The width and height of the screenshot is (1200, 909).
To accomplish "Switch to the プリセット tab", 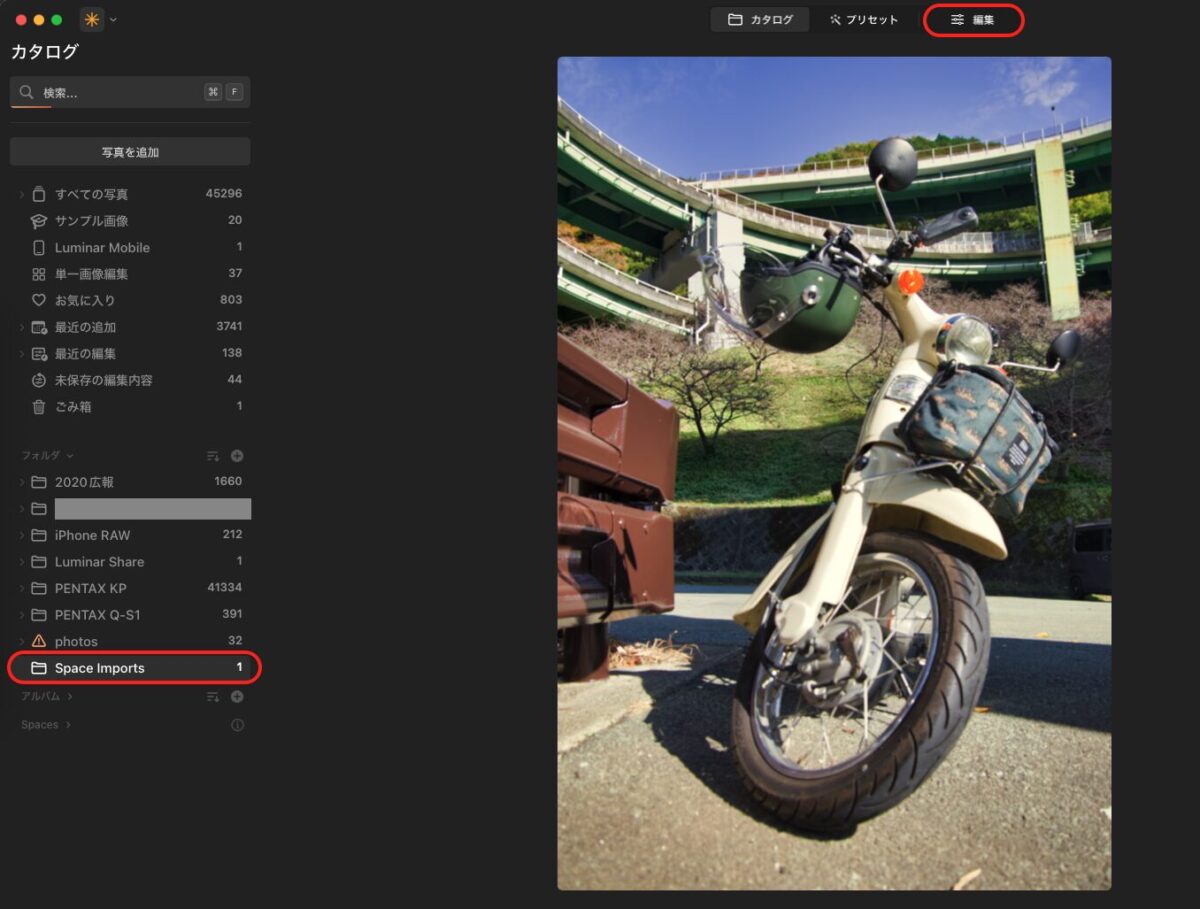I will [x=864, y=20].
